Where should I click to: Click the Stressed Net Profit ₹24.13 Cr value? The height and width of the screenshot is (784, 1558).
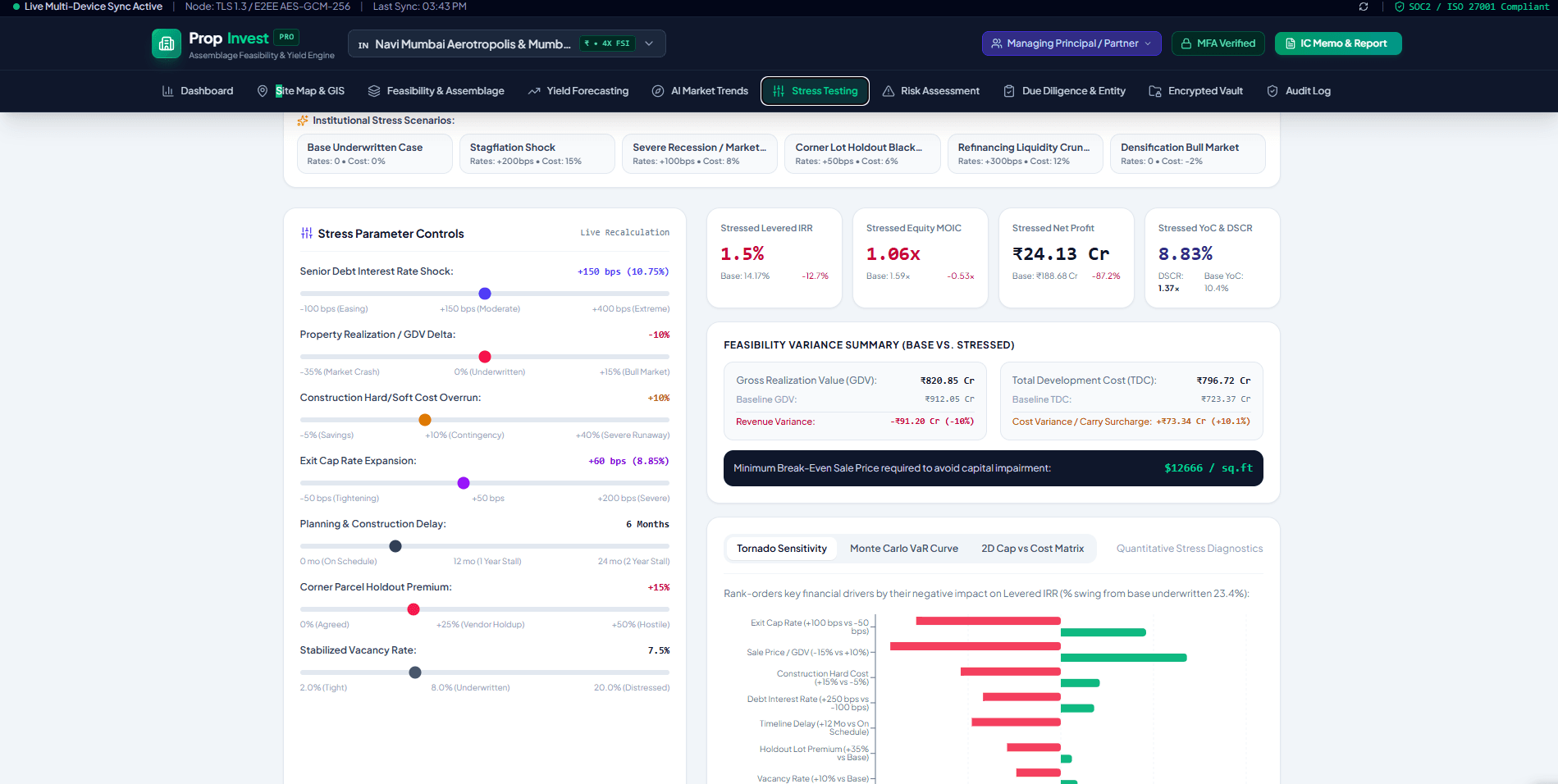tap(1061, 254)
